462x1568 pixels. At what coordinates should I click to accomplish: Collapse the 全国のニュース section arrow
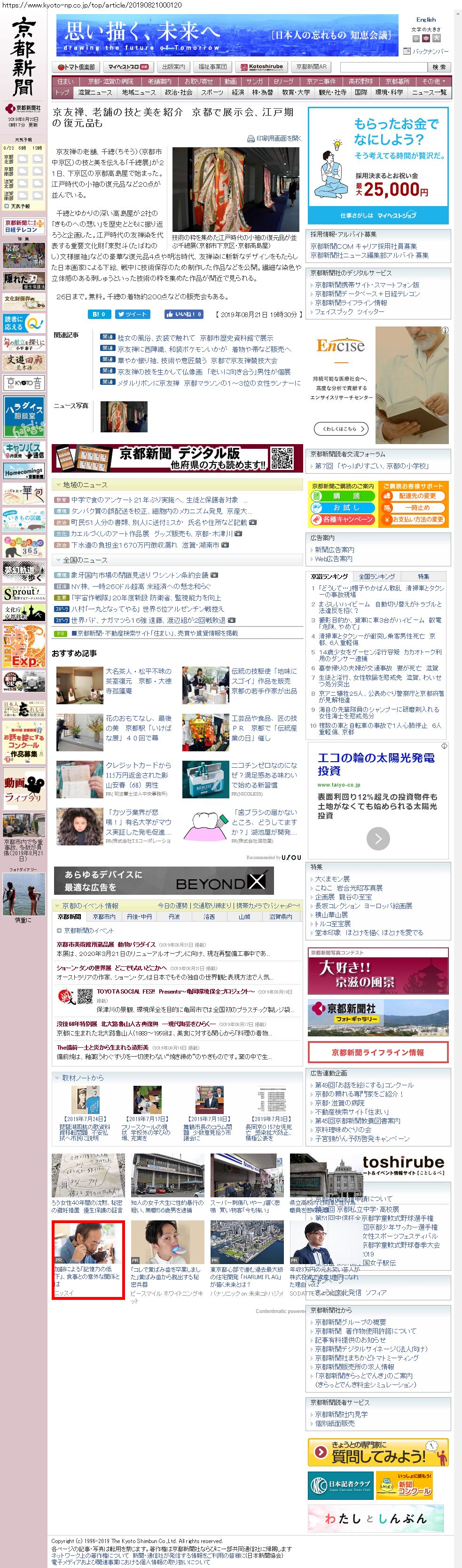58,560
